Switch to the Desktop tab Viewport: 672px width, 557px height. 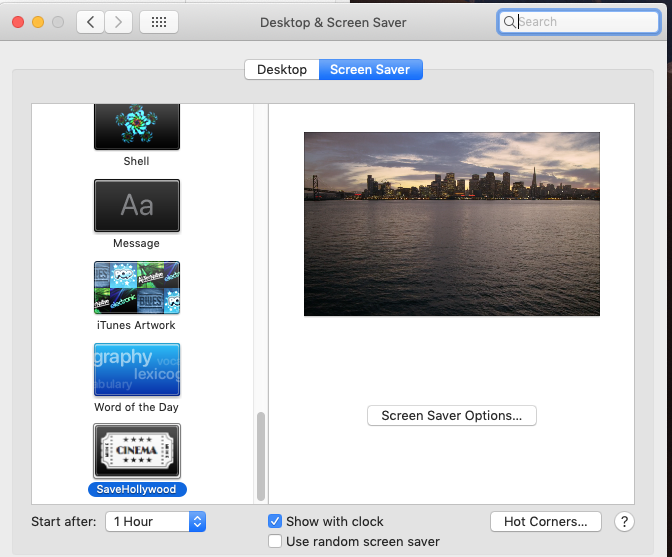tap(282, 70)
